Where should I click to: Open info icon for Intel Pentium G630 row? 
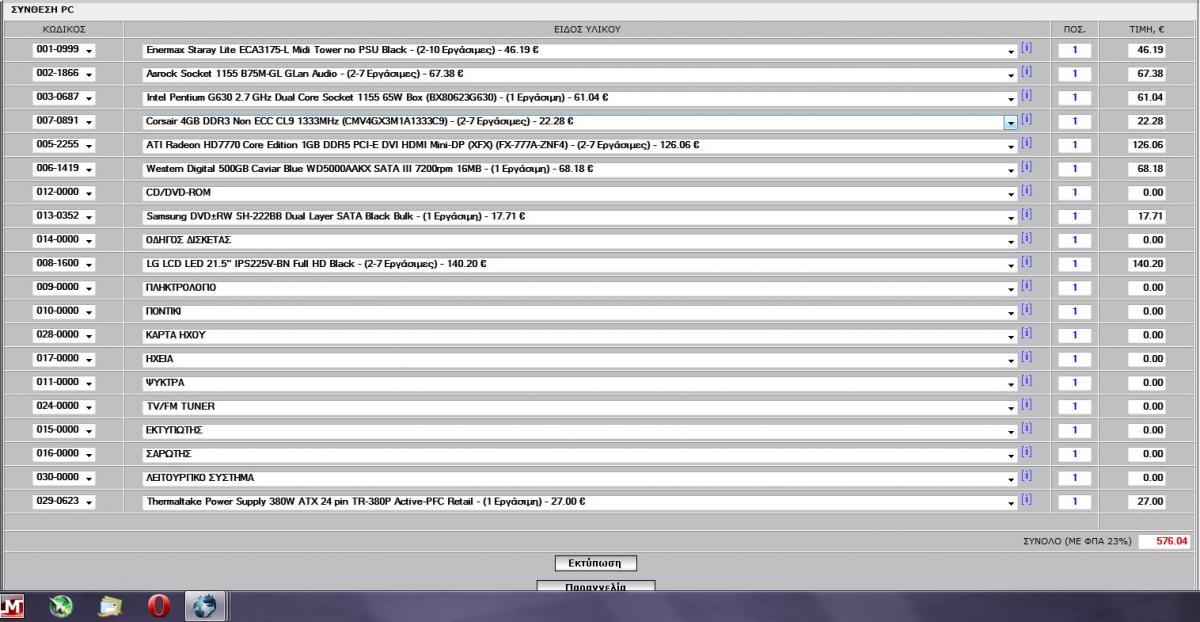(x=1026, y=96)
